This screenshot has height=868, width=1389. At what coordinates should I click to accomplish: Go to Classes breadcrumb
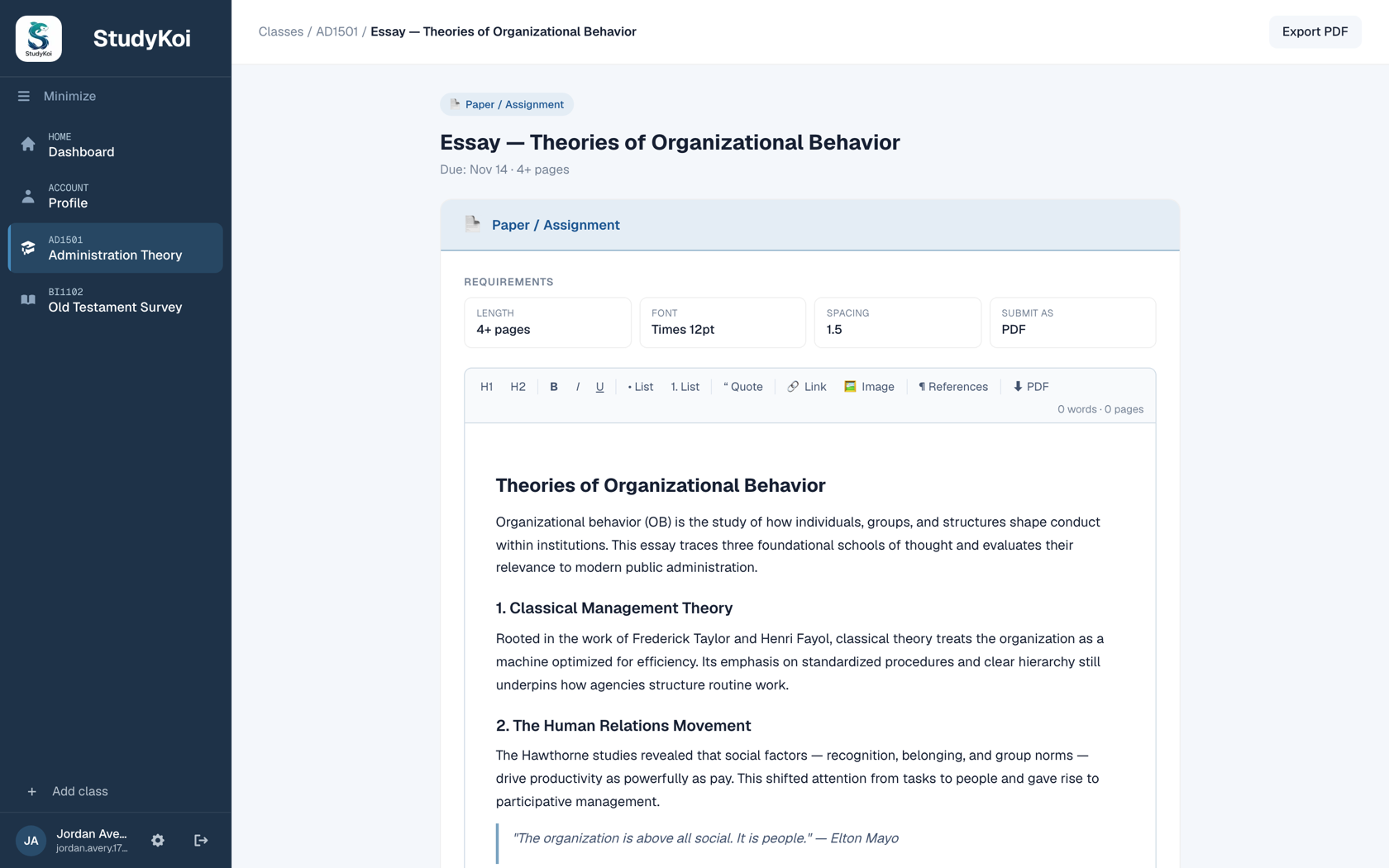click(x=280, y=31)
